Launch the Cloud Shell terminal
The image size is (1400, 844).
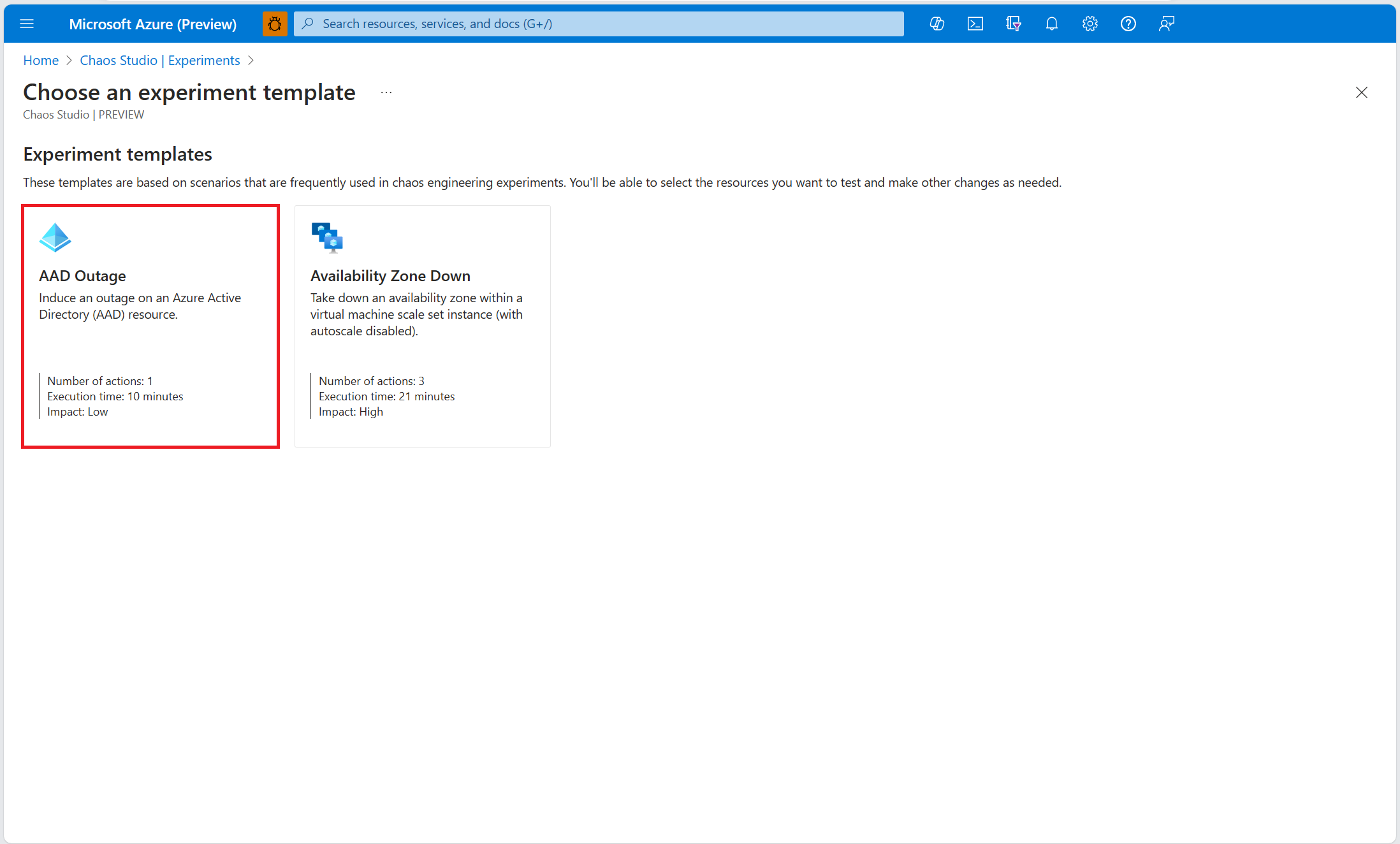pos(975,24)
